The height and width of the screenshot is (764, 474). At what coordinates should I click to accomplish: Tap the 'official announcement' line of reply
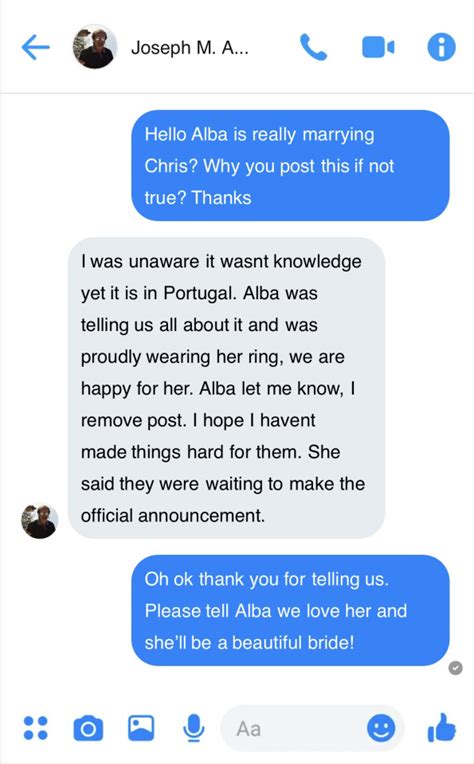173,516
